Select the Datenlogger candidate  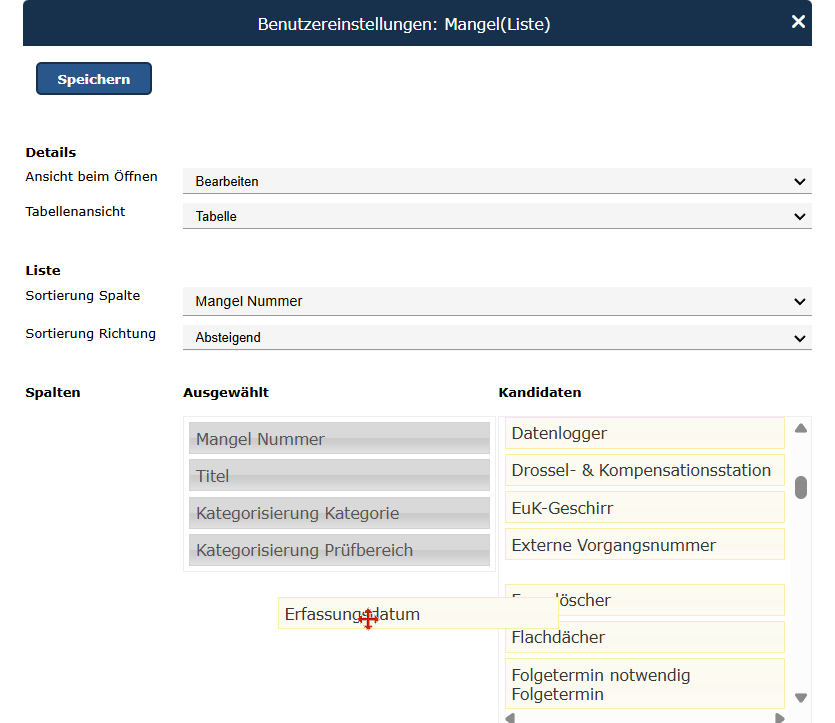tap(644, 433)
